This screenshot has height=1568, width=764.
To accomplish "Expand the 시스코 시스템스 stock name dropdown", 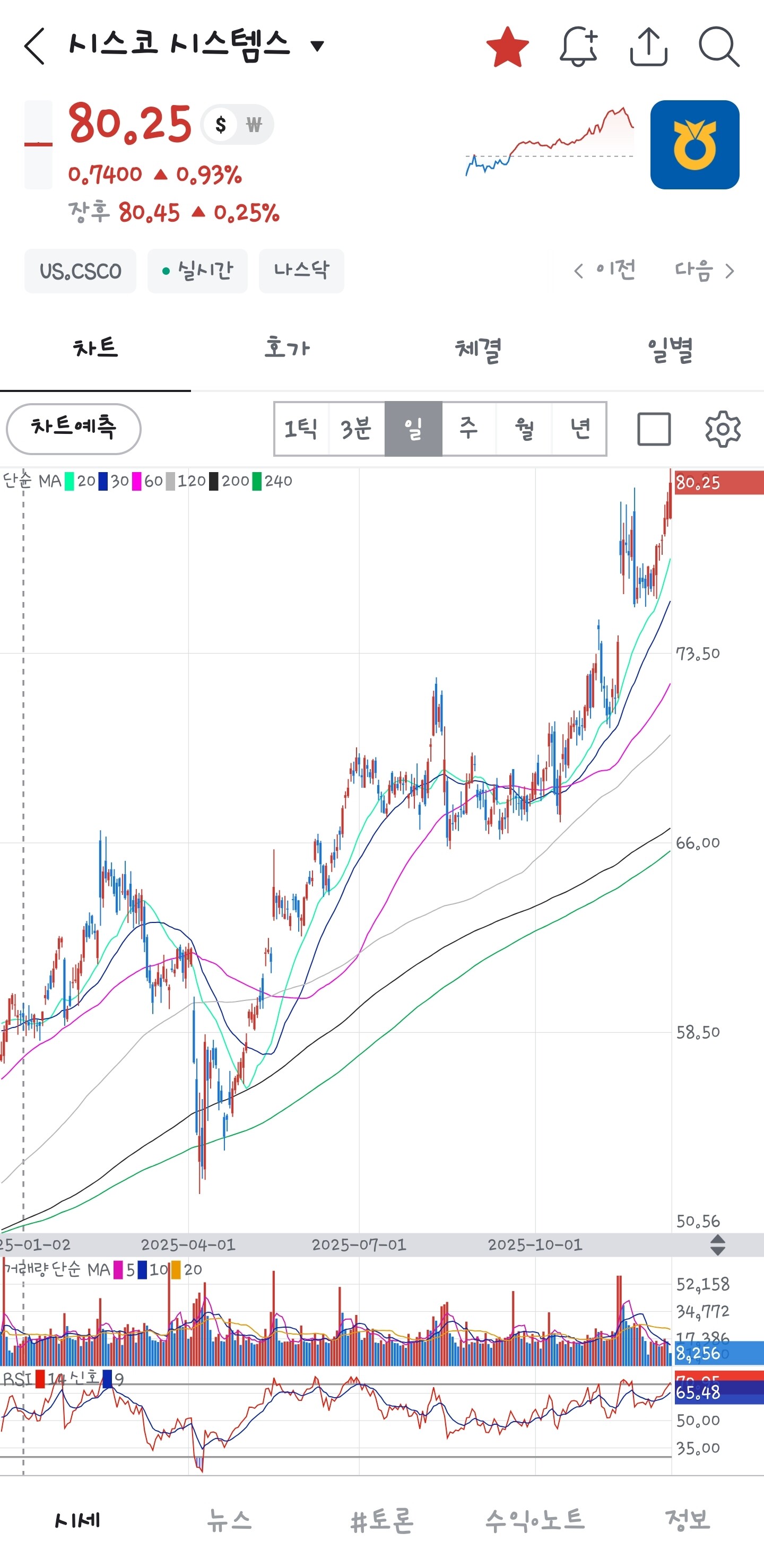I will click(317, 46).
